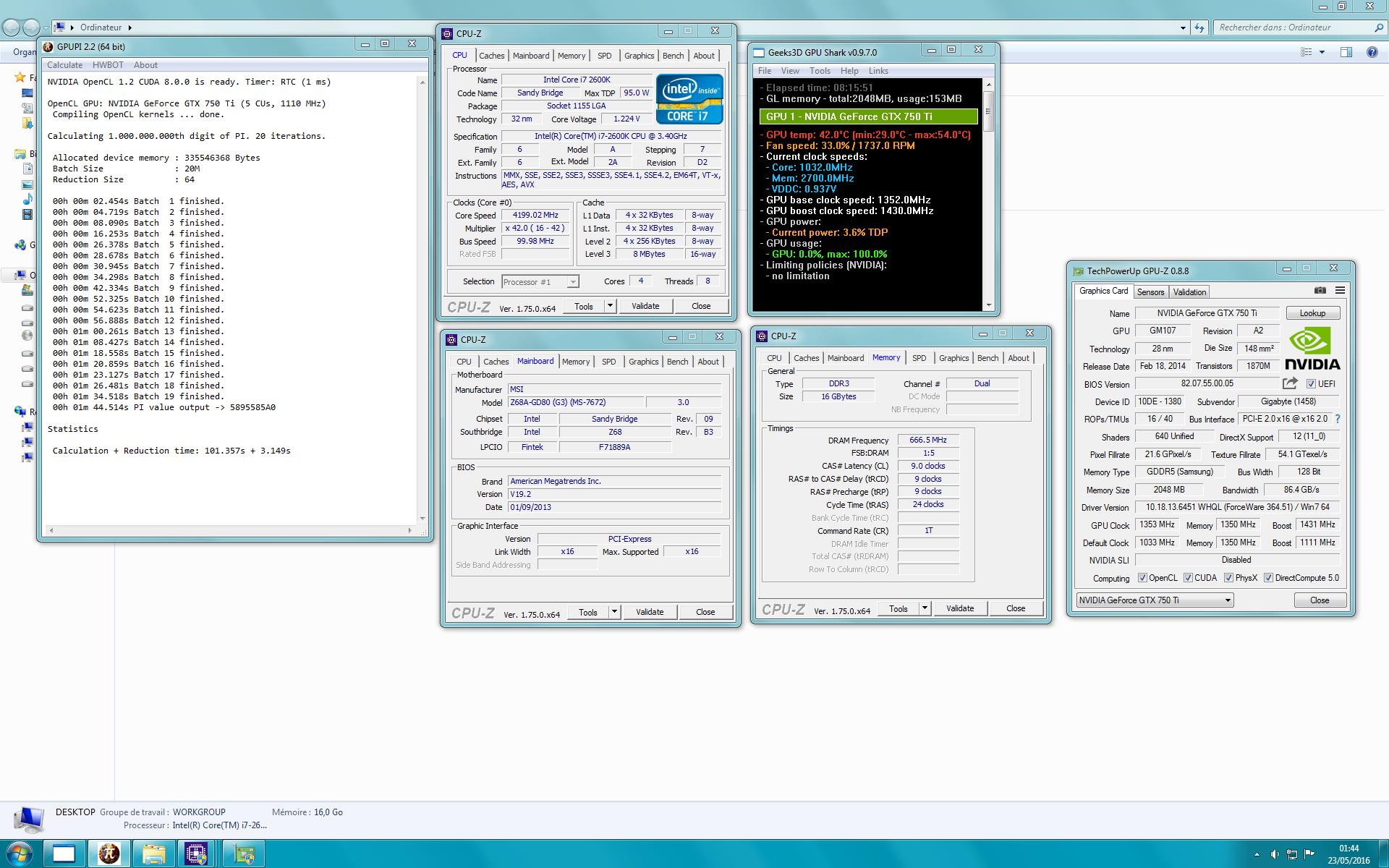Click the Intel Core i7 logo in CPU-Z
This screenshot has width=1389, height=868.
click(x=689, y=98)
